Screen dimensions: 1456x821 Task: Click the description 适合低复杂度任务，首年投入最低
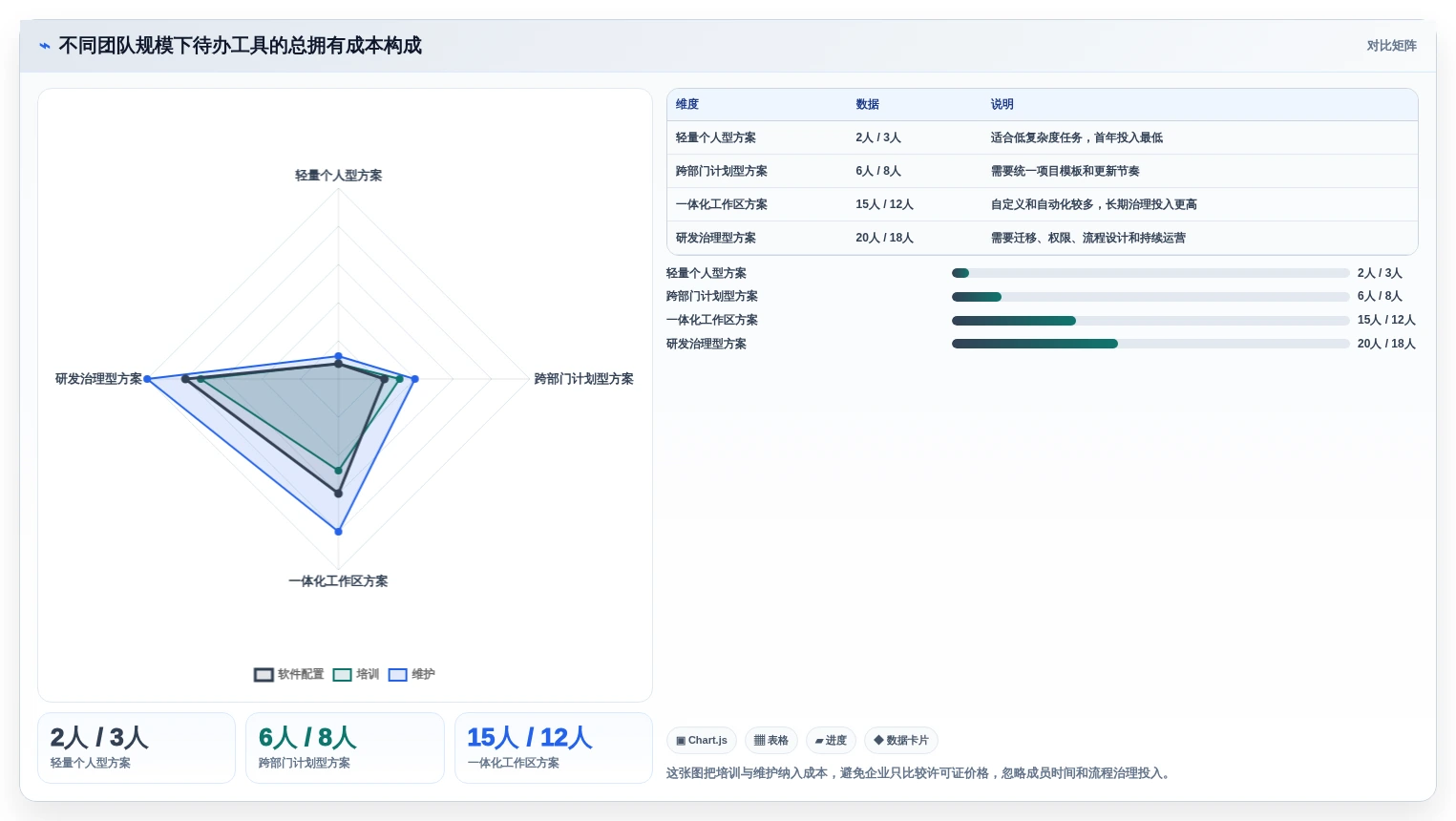click(x=1076, y=138)
